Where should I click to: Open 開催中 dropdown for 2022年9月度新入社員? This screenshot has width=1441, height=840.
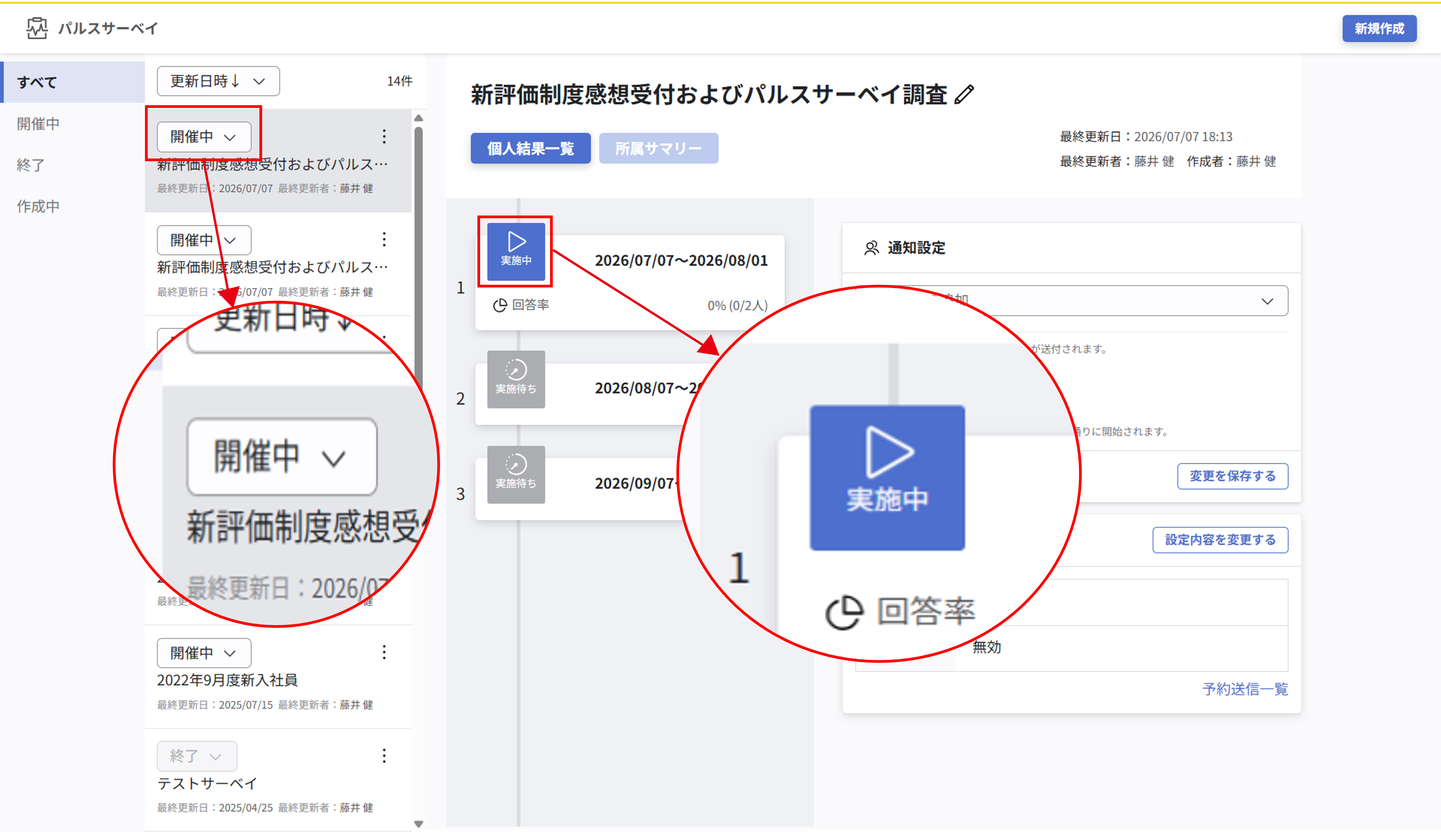[204, 653]
